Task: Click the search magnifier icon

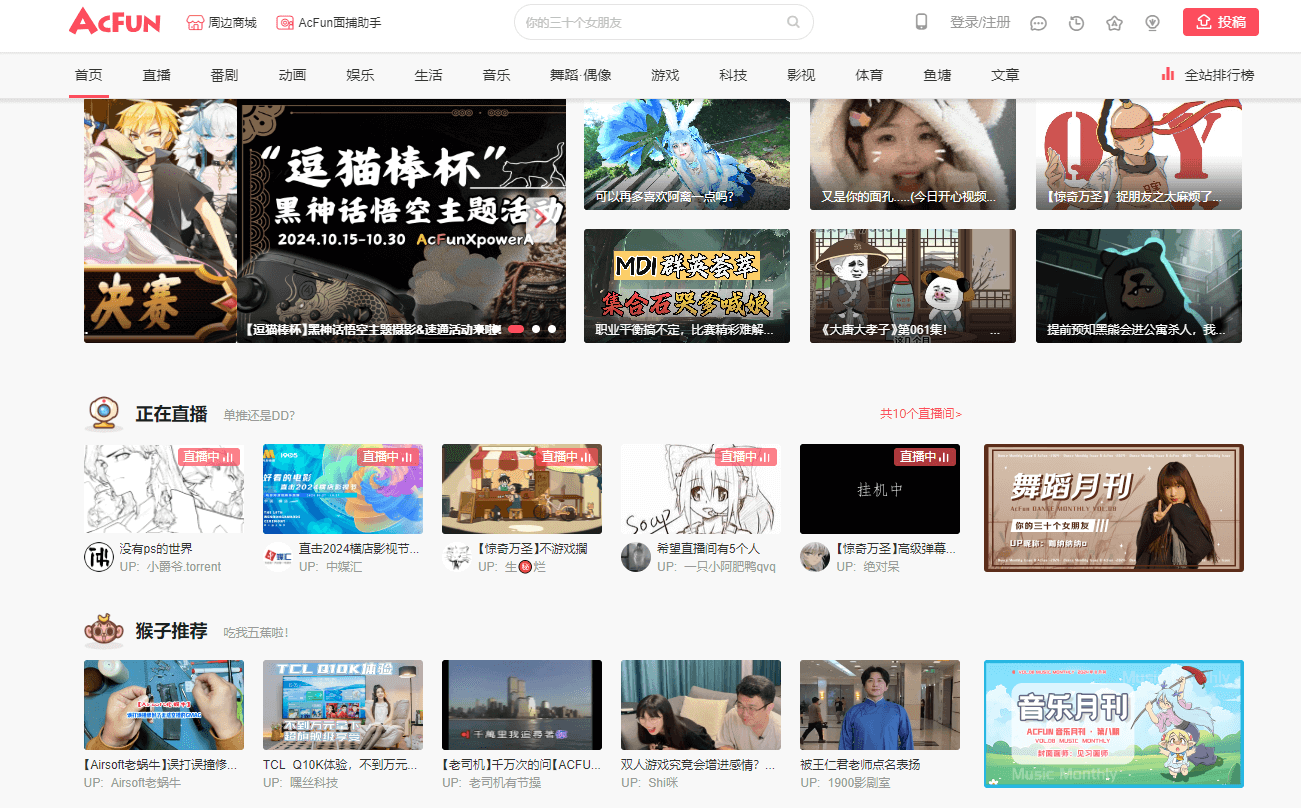Action: click(793, 22)
